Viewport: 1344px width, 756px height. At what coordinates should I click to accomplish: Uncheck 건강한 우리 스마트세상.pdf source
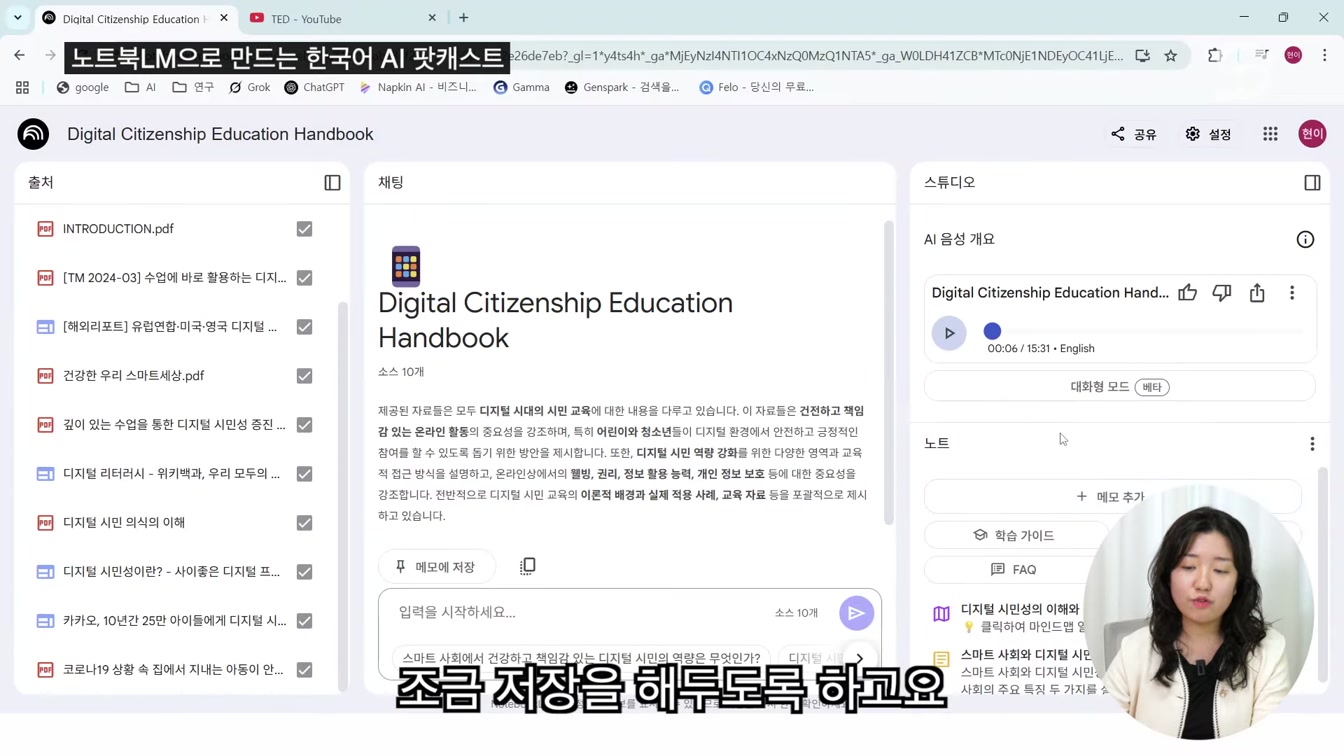pyautogui.click(x=304, y=376)
